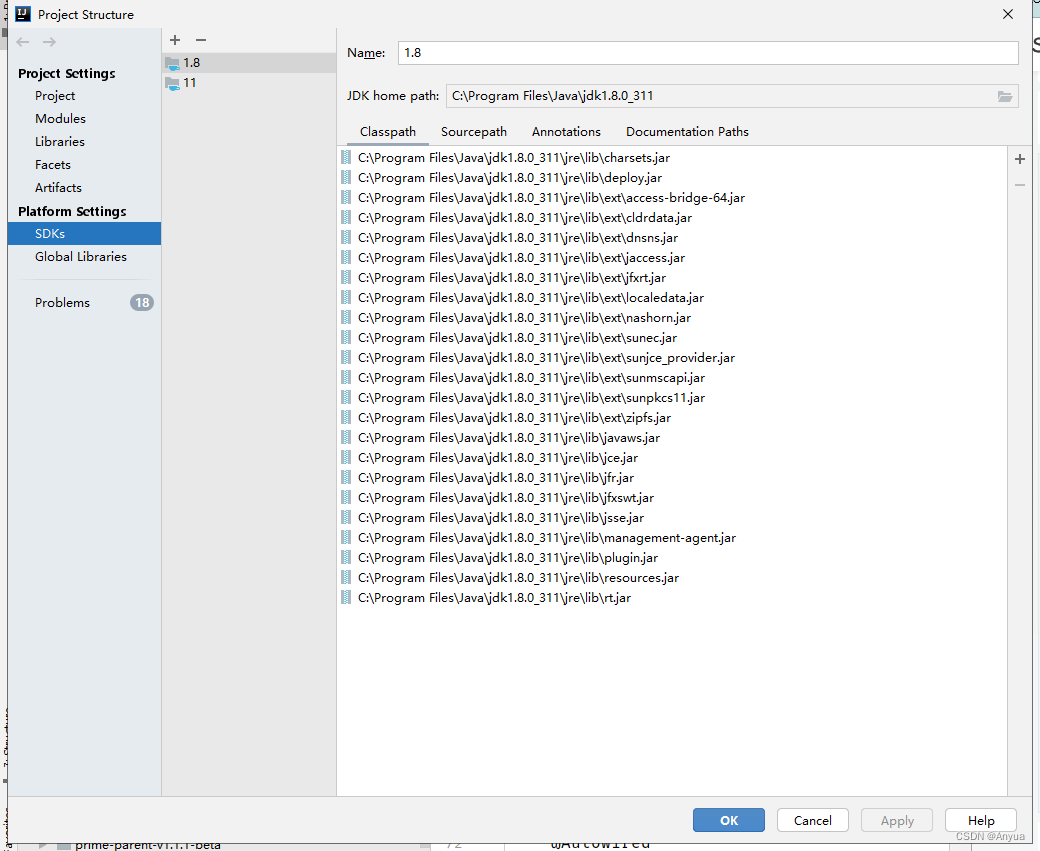This screenshot has height=851, width=1040.
Task: Click the Help button
Action: coord(980,820)
